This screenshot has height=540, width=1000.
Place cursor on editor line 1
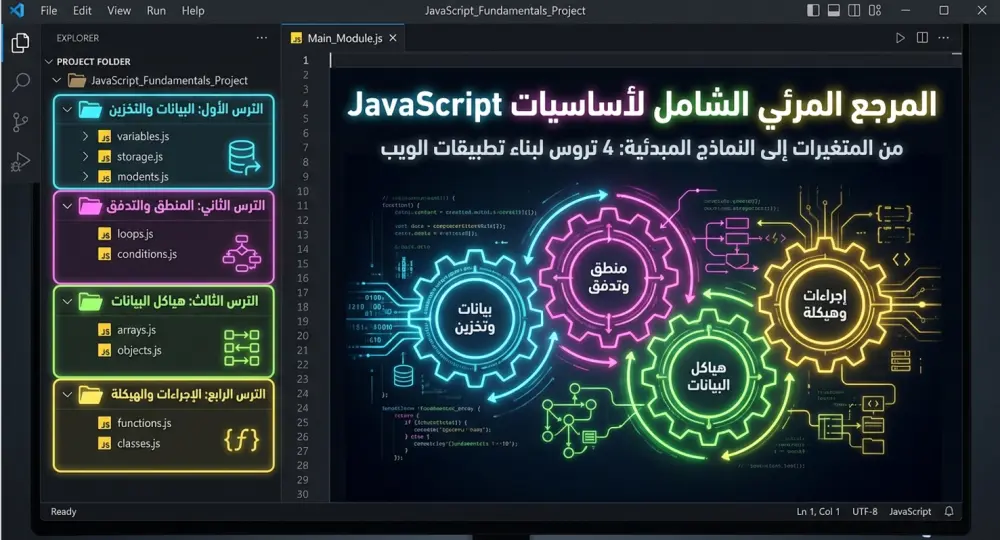(x=644, y=60)
